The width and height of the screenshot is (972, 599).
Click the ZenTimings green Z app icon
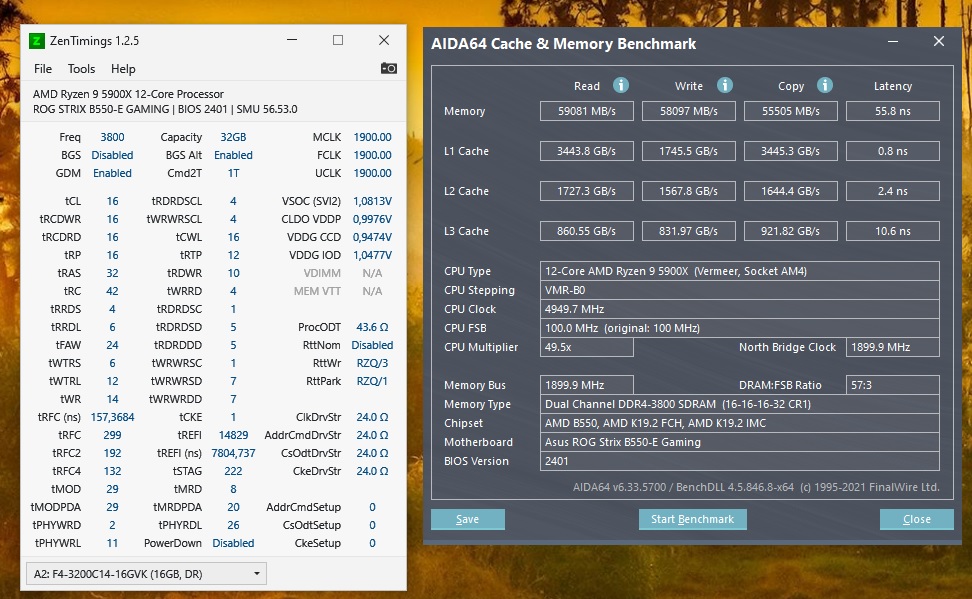[x=37, y=41]
